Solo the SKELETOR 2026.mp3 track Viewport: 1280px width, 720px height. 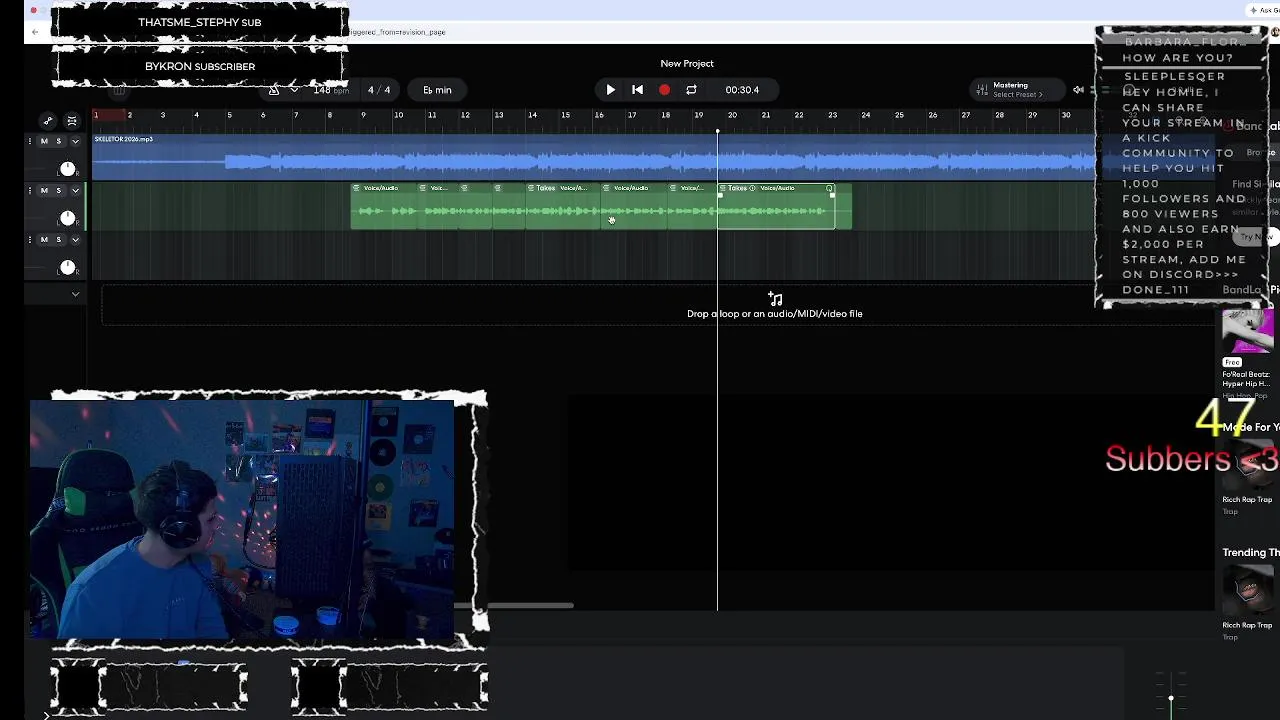[58, 141]
